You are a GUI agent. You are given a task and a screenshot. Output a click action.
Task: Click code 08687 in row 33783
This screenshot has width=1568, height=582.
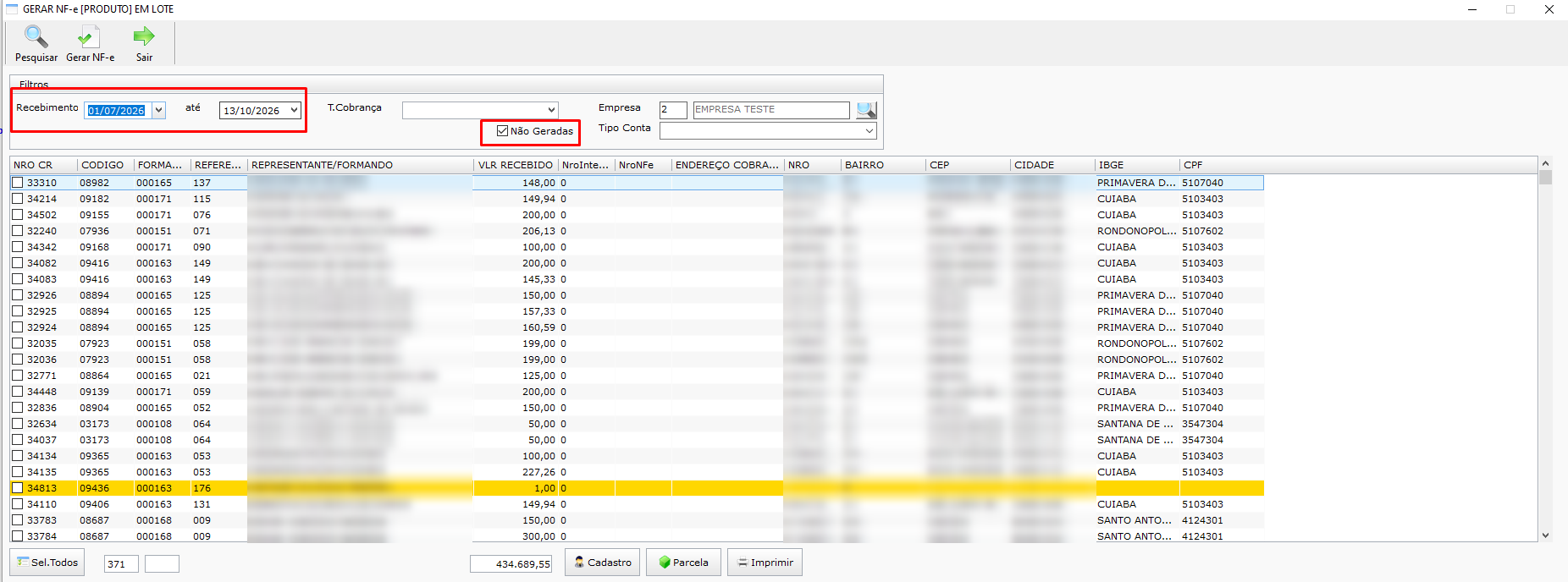pos(94,520)
